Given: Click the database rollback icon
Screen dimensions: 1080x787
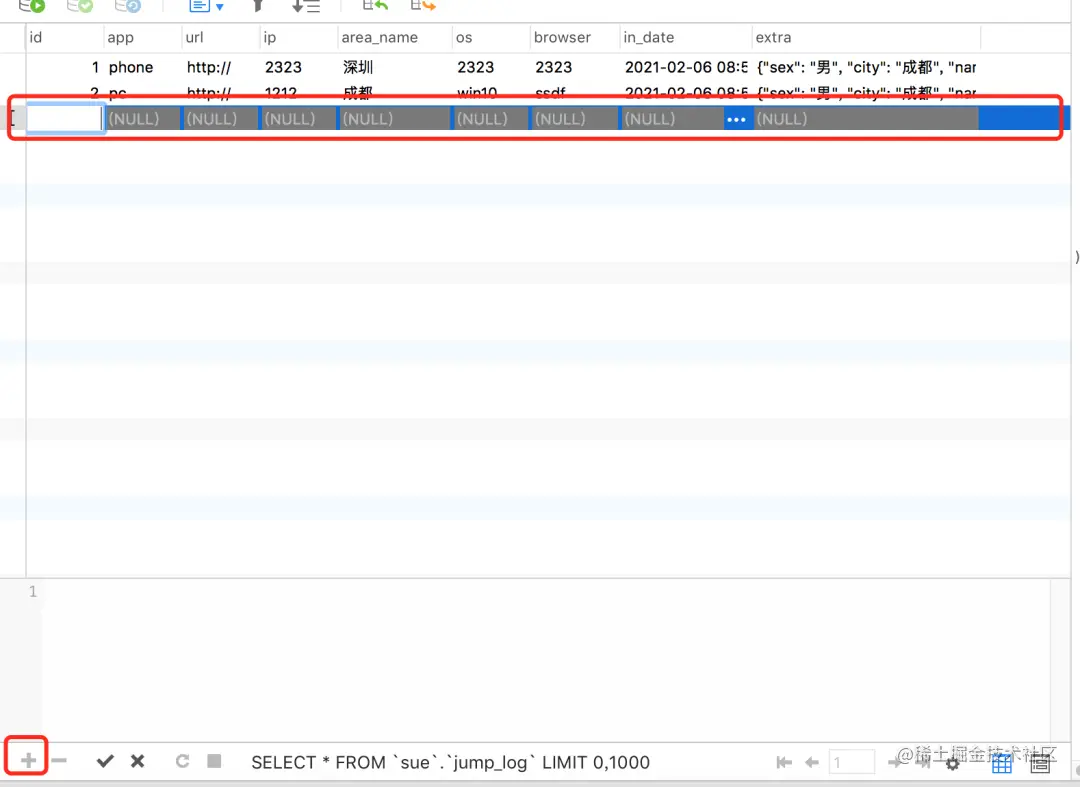Looking at the screenshot, I should (x=128, y=6).
